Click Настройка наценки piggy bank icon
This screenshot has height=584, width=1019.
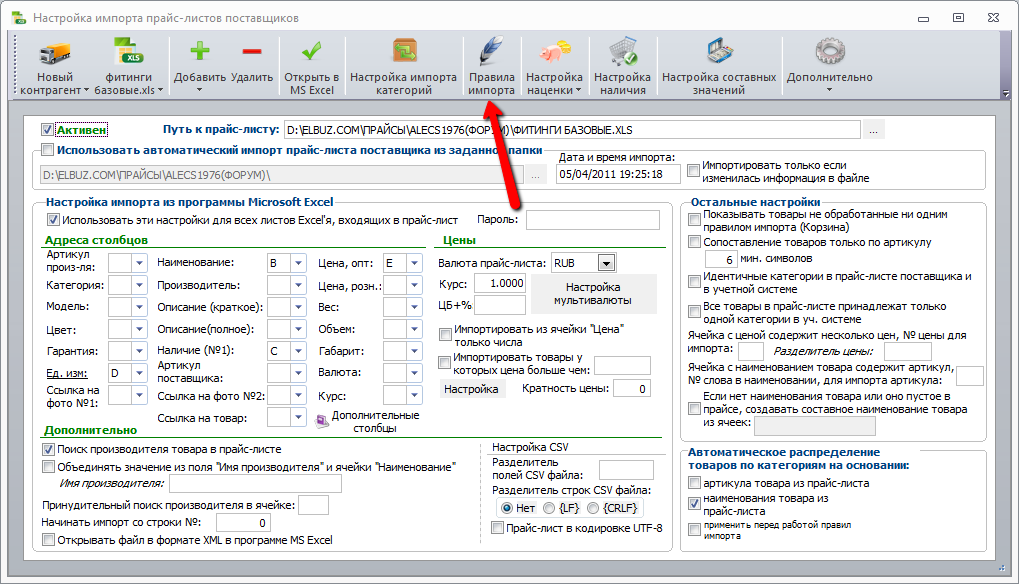(554, 51)
